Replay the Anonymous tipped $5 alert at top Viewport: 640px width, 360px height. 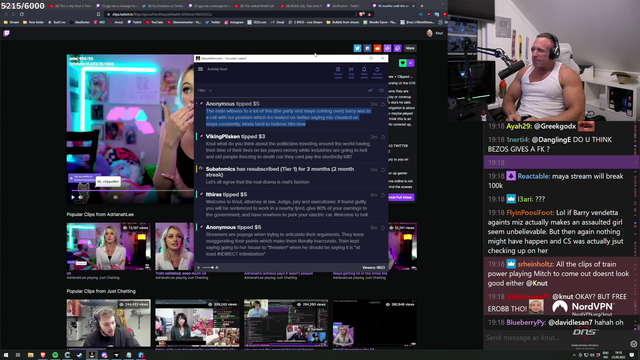[x=383, y=104]
